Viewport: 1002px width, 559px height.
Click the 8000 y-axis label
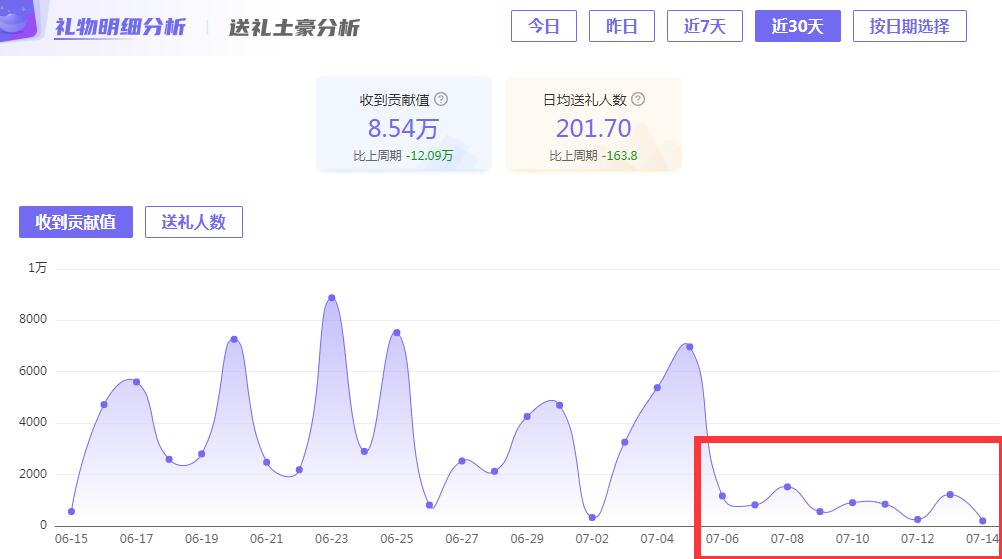coord(33,319)
